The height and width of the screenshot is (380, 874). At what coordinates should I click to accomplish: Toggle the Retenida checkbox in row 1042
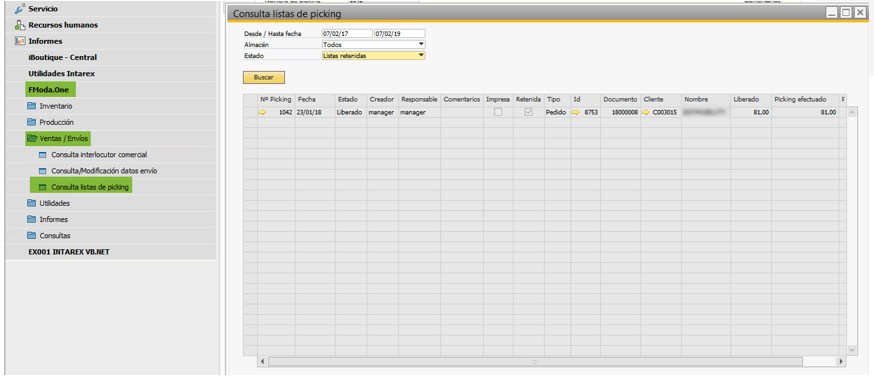(x=528, y=112)
